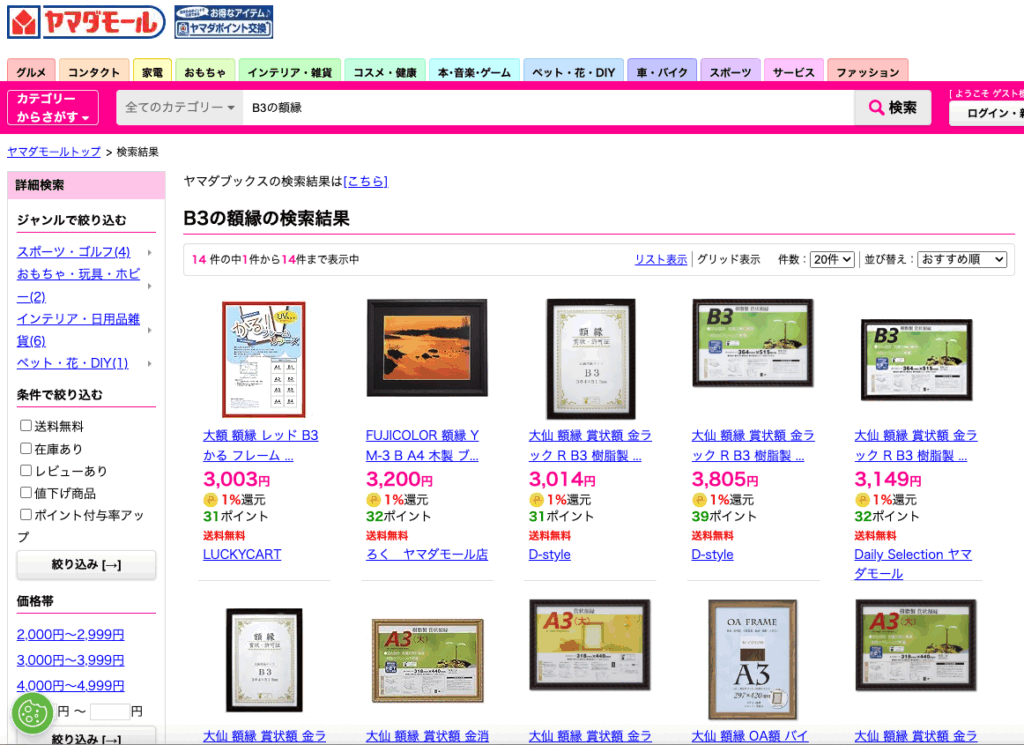The width and height of the screenshot is (1024, 745).
Task: Click the maximum price input field
Action: click(x=110, y=711)
